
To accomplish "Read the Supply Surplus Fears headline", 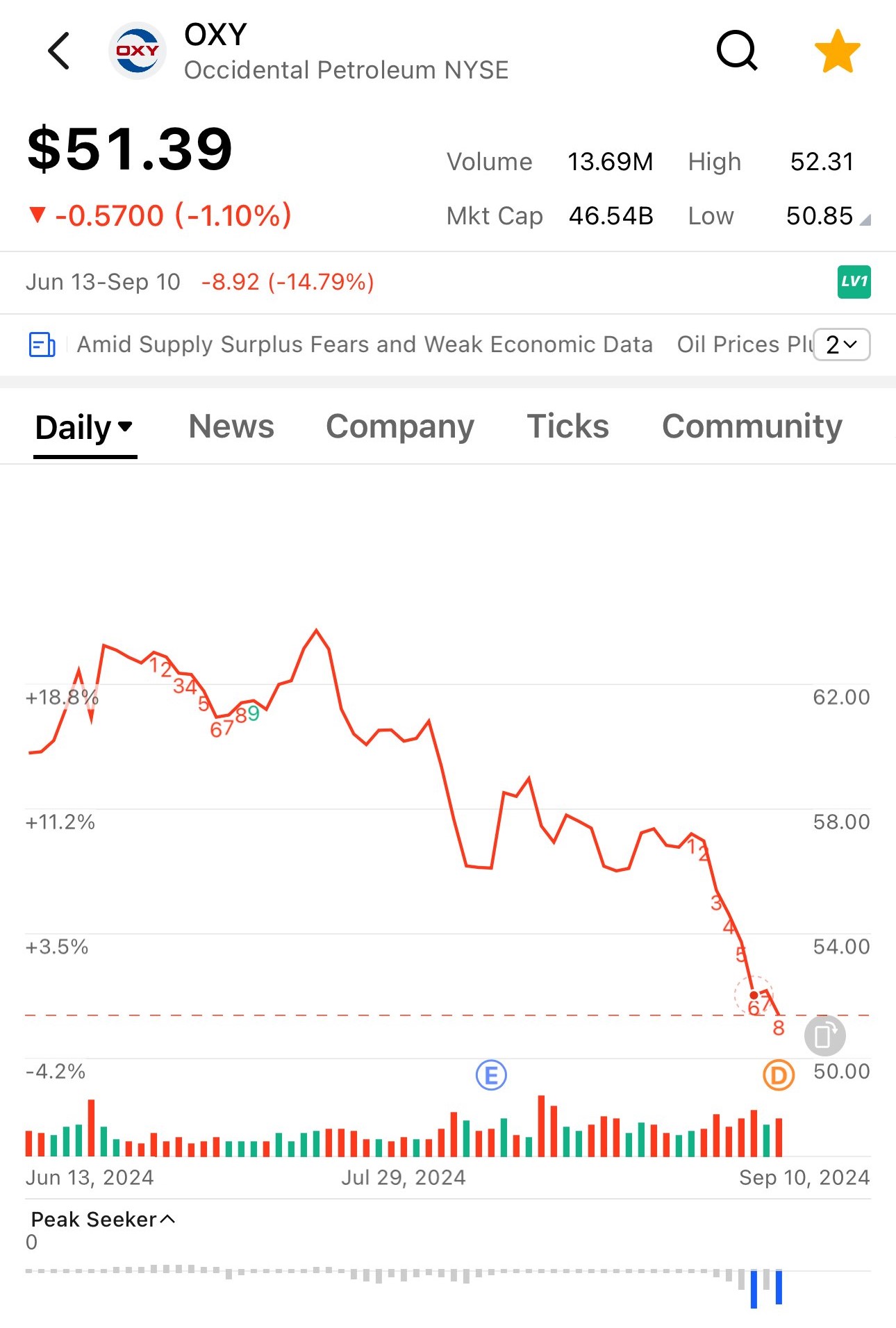I will [x=365, y=345].
